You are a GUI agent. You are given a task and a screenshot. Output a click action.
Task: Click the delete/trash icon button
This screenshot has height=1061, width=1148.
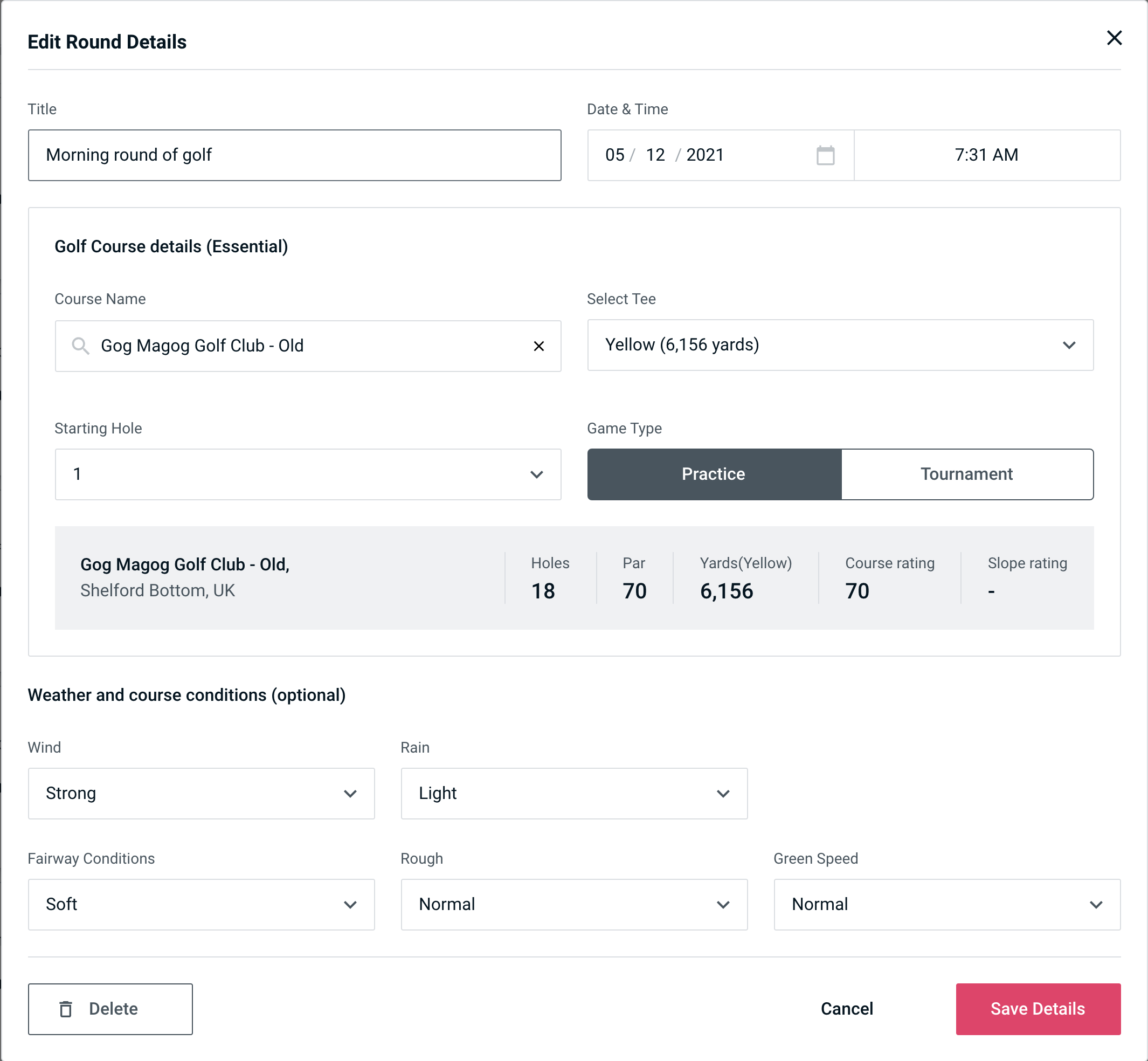pos(67,1009)
